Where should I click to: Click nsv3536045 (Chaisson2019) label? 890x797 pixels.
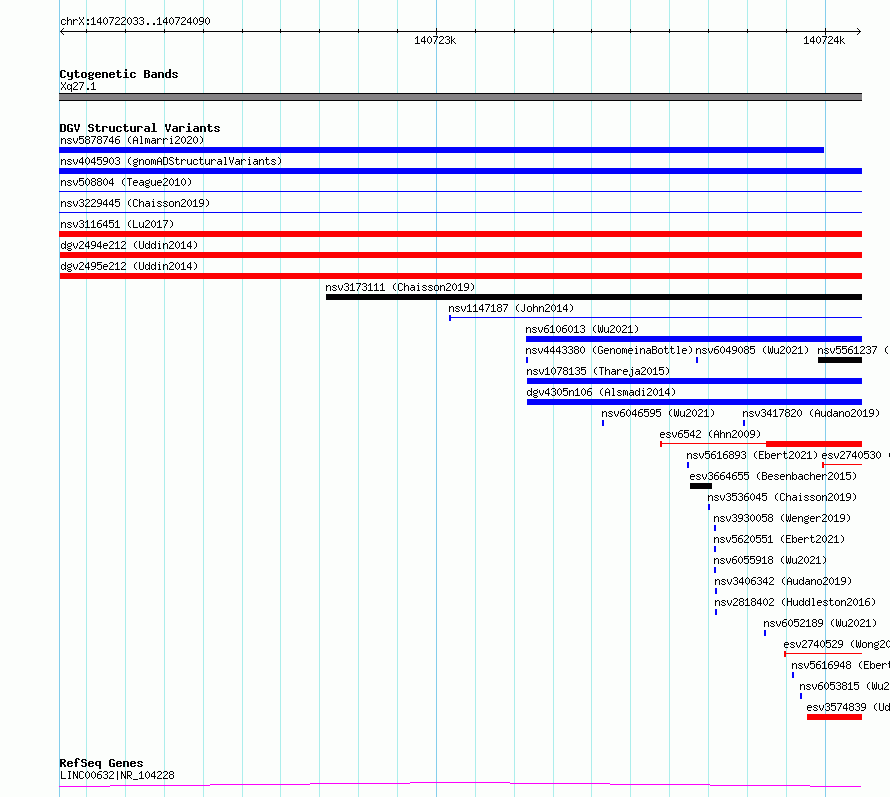pyautogui.click(x=782, y=497)
